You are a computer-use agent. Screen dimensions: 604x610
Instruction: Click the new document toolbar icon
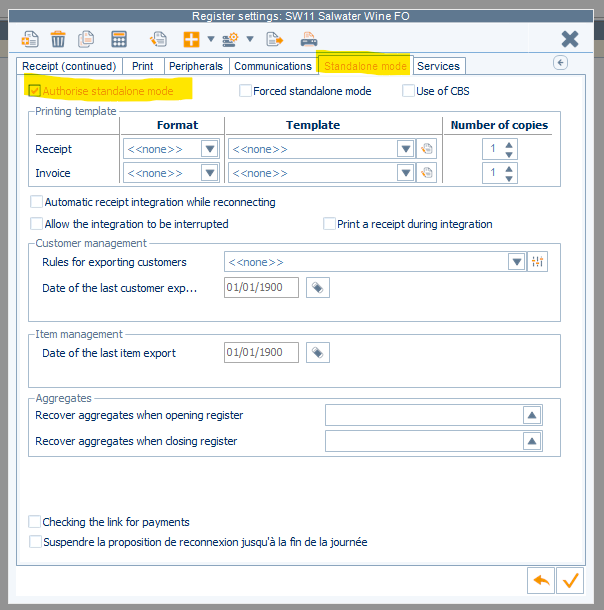(x=30, y=39)
